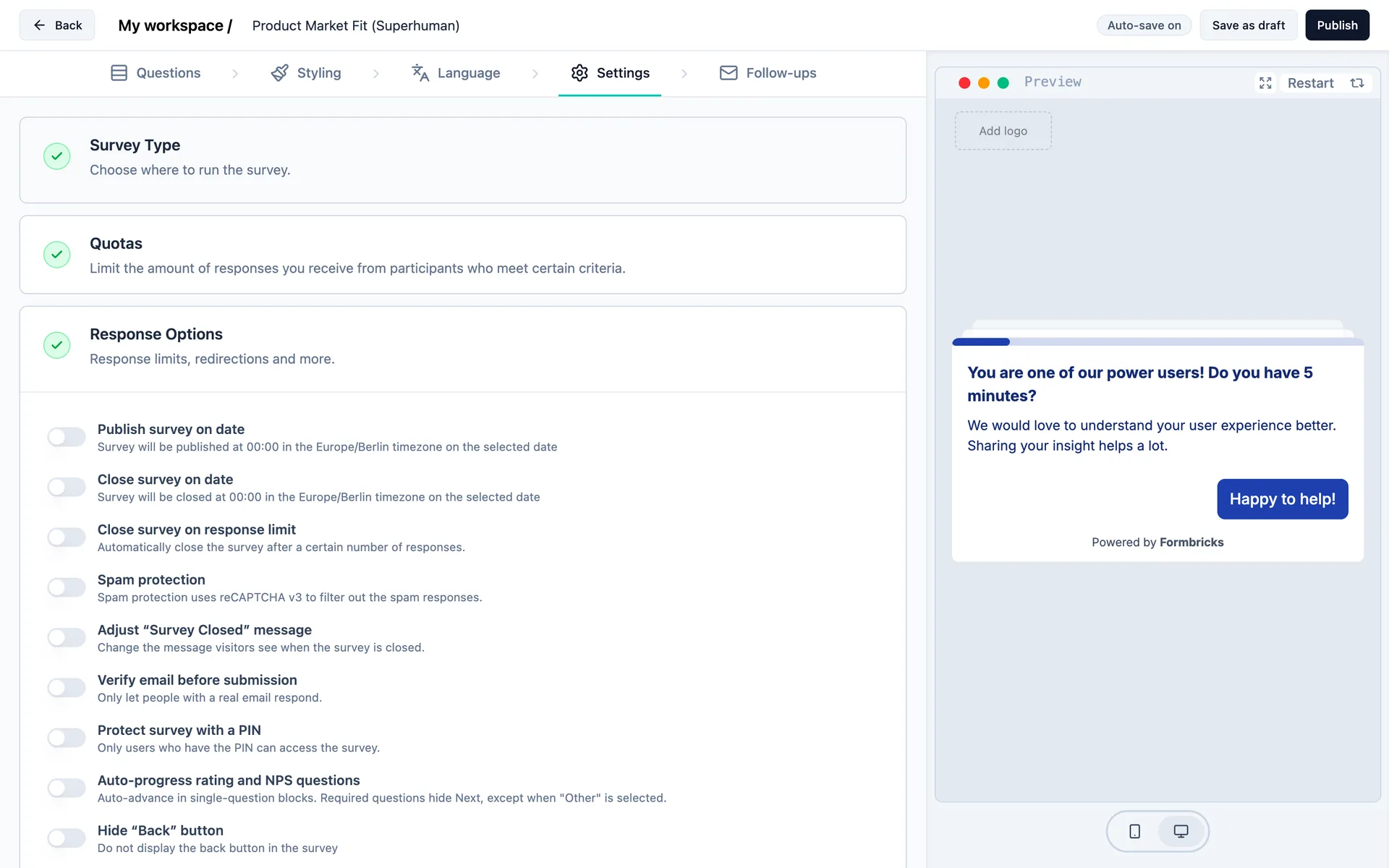This screenshot has width=1389, height=868.
Task: Edit survey name Product Market Fit (Superhuman)
Action: point(356,25)
